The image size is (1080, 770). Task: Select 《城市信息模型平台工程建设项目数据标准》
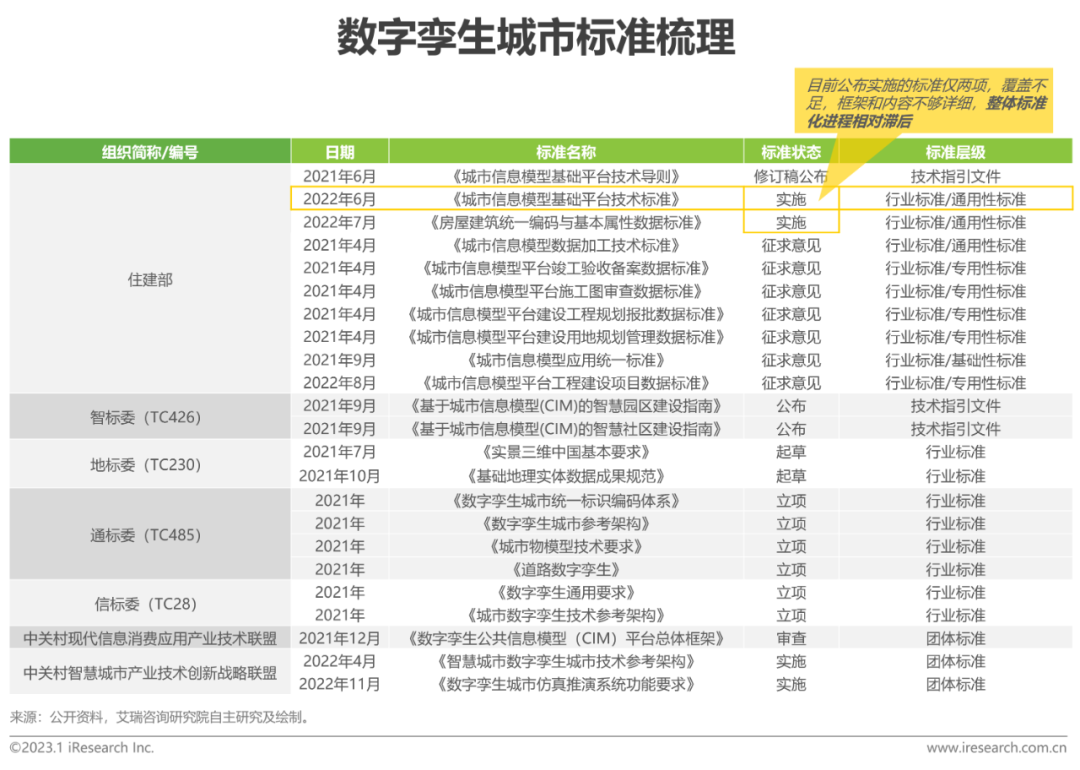(565, 383)
